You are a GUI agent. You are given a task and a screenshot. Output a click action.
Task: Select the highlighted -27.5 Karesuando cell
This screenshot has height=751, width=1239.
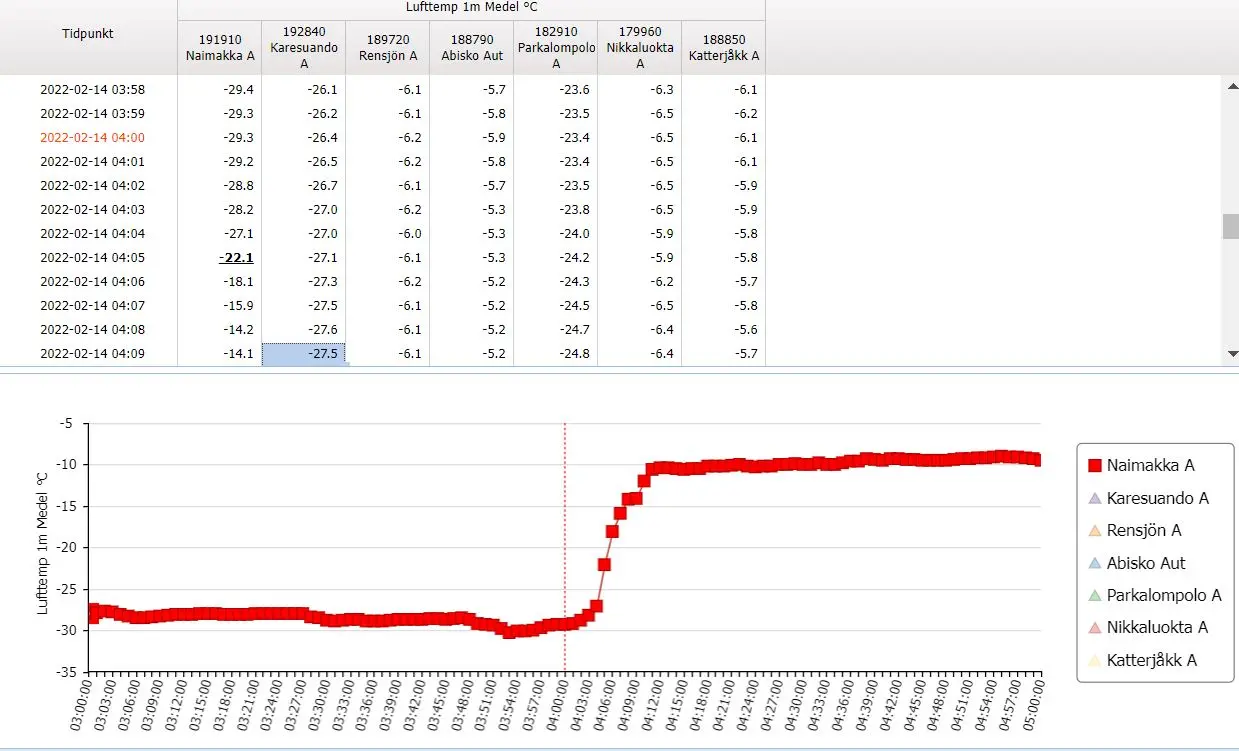point(304,354)
